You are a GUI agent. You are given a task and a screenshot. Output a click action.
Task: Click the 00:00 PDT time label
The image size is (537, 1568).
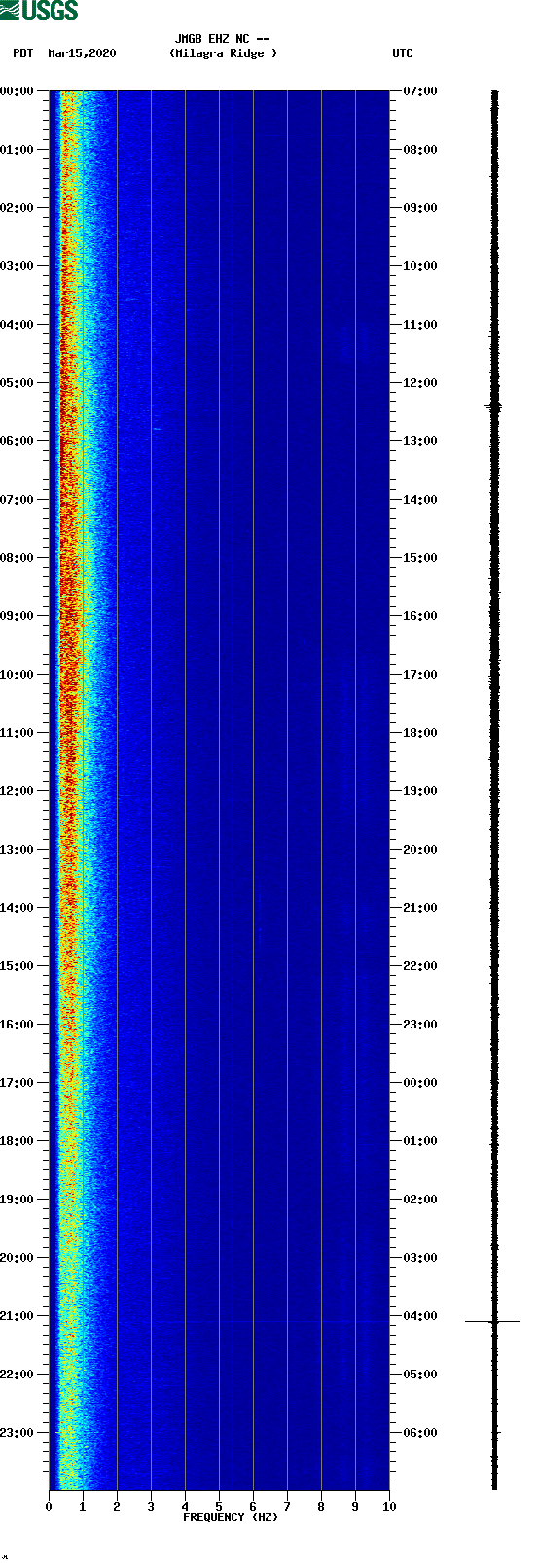(17, 91)
